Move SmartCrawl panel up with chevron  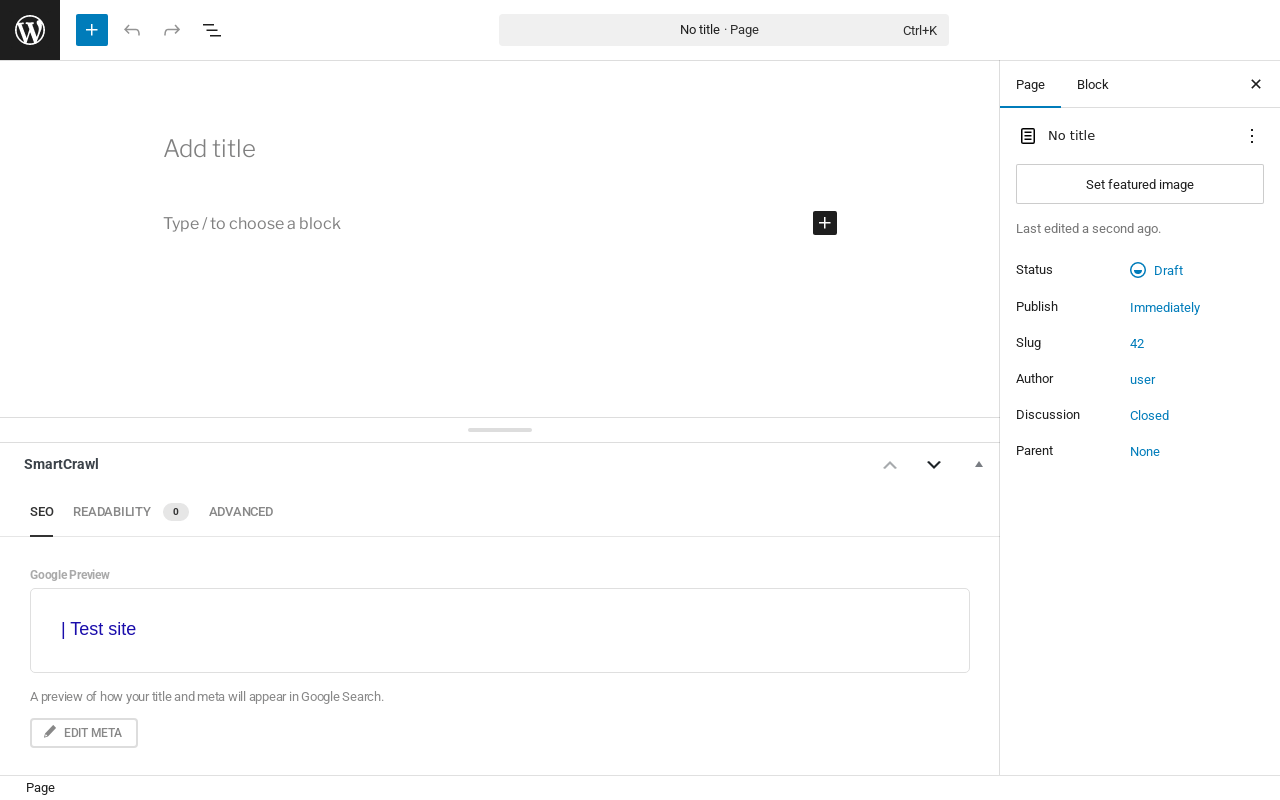click(890, 464)
